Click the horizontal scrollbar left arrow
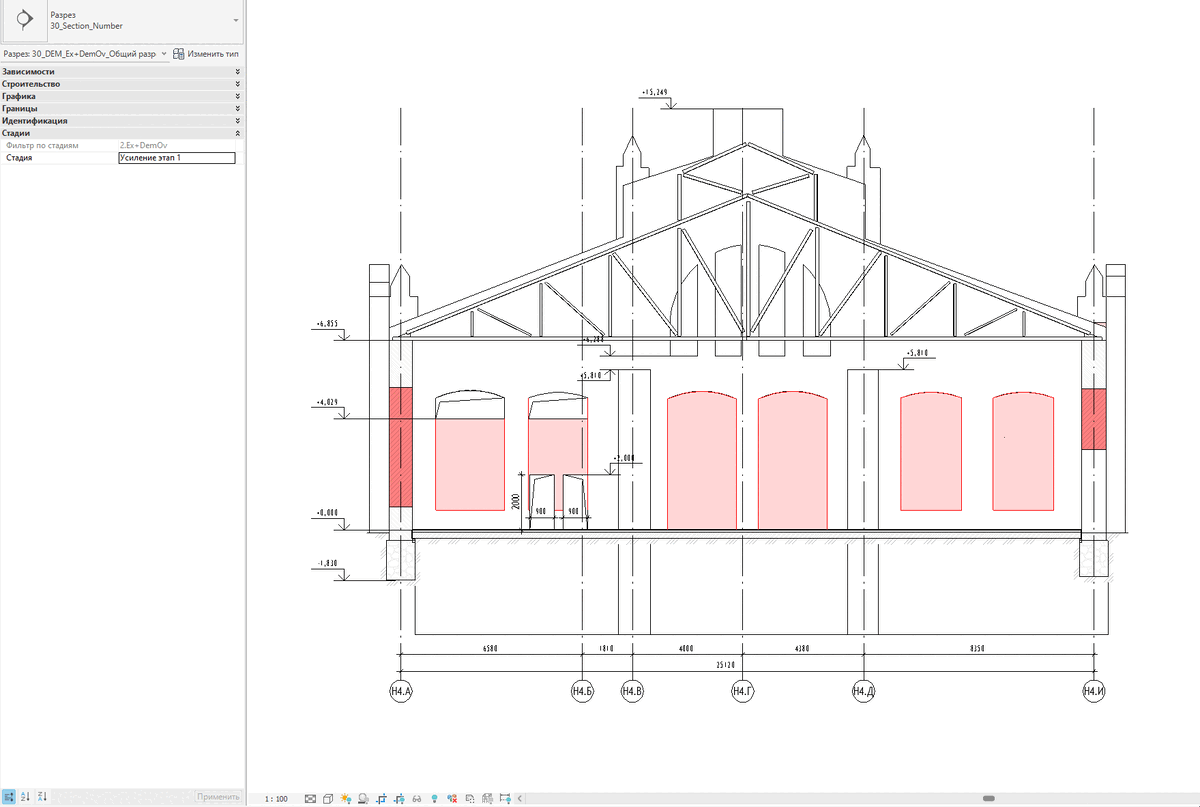The image size is (1200, 807). (519, 799)
